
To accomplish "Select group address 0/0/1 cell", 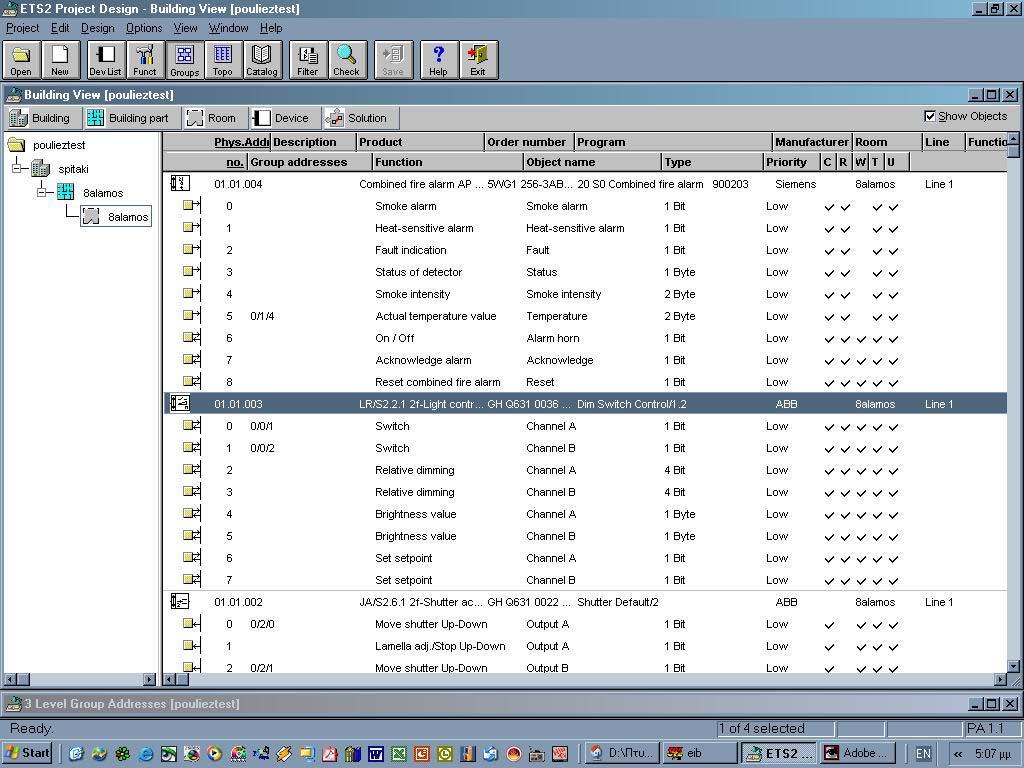I will point(262,426).
